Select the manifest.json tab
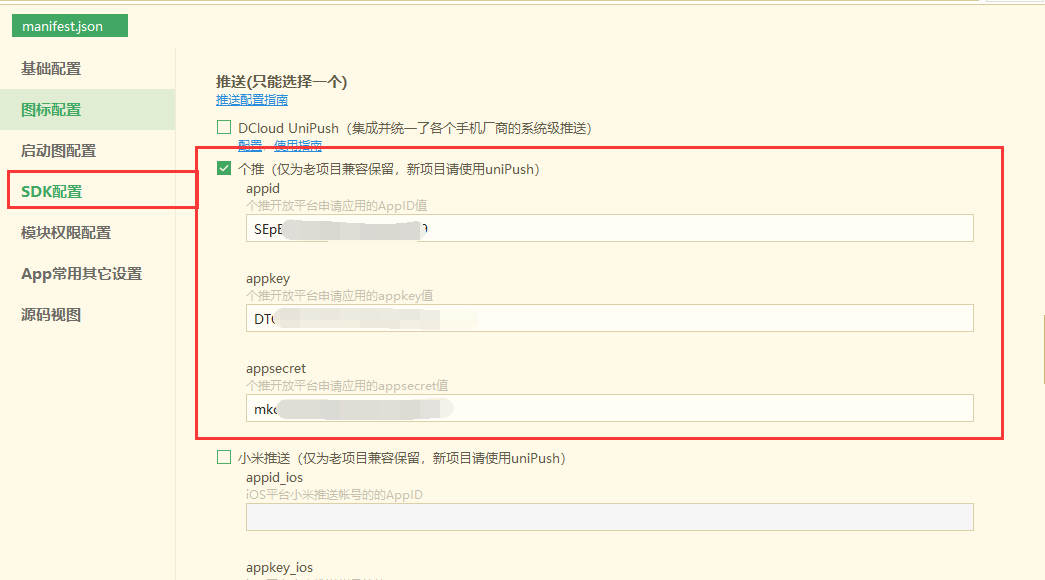Viewport: 1045px width, 580px height. (69, 25)
